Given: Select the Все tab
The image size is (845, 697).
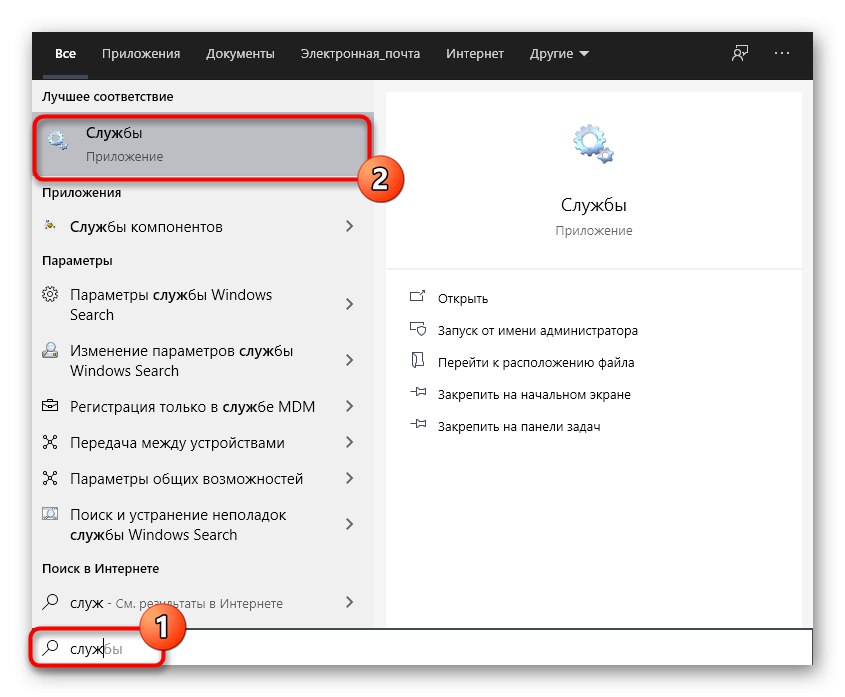Looking at the screenshot, I should (x=65, y=54).
